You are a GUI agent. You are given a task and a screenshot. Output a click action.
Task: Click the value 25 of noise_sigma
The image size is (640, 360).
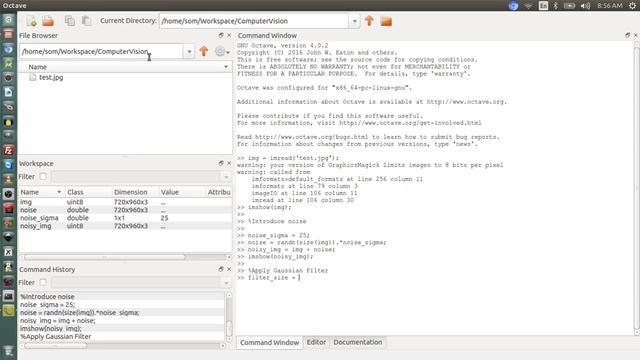[164, 218]
